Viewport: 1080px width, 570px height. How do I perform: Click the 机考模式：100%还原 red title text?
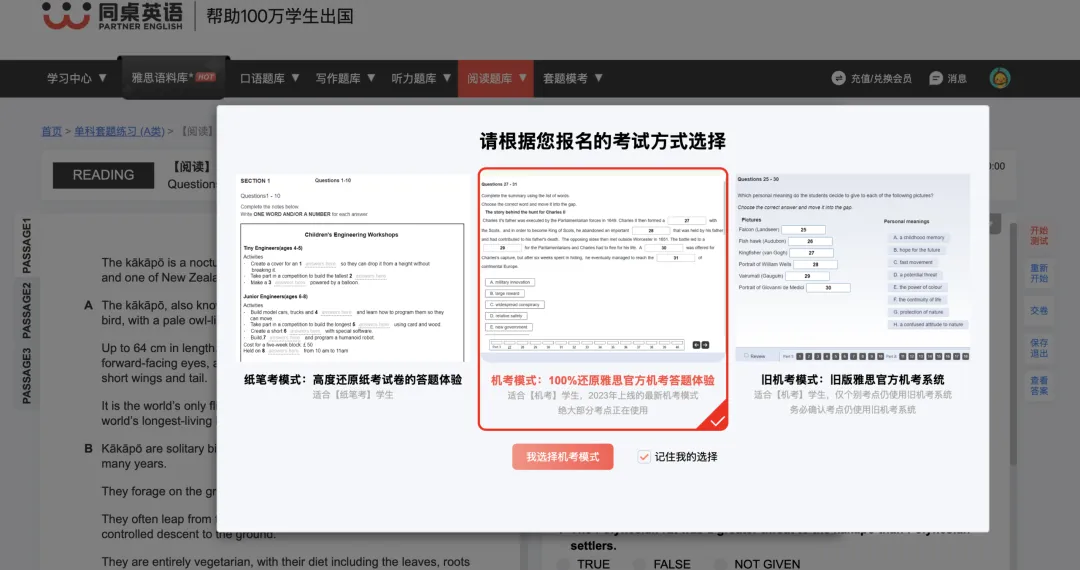pos(603,380)
